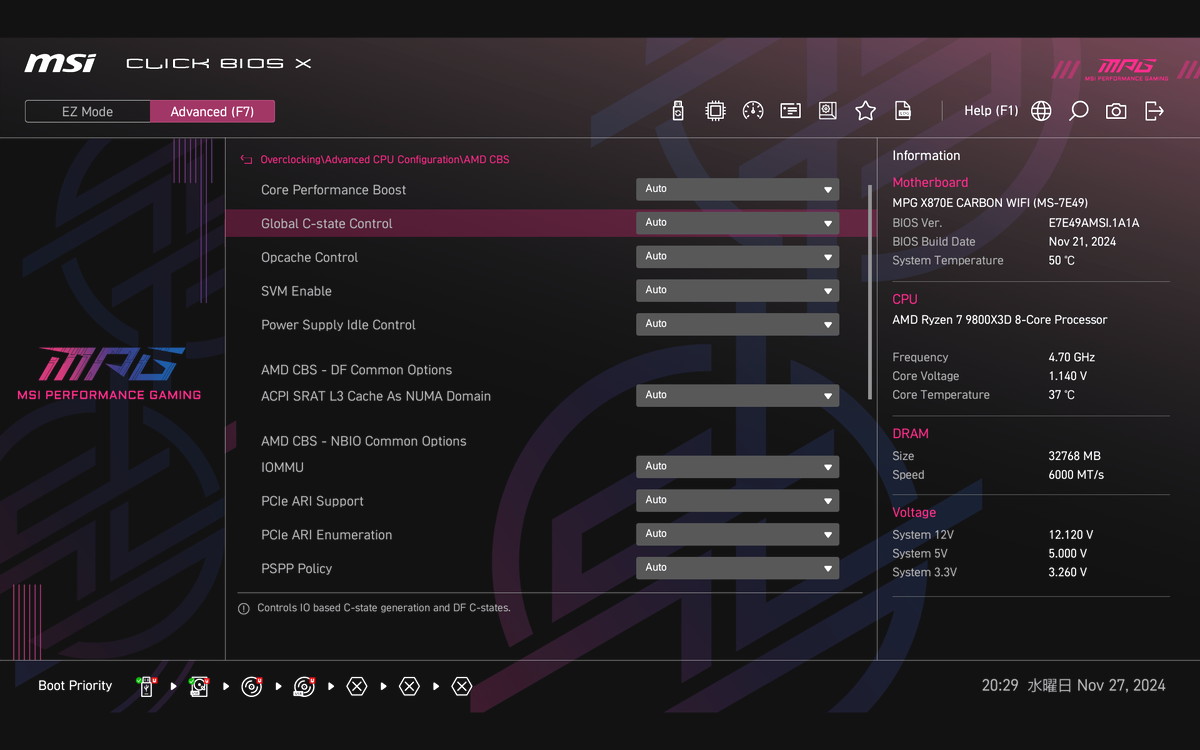Expand Power Supply Idle Control dropdown
The width and height of the screenshot is (1200, 750).
(737, 324)
